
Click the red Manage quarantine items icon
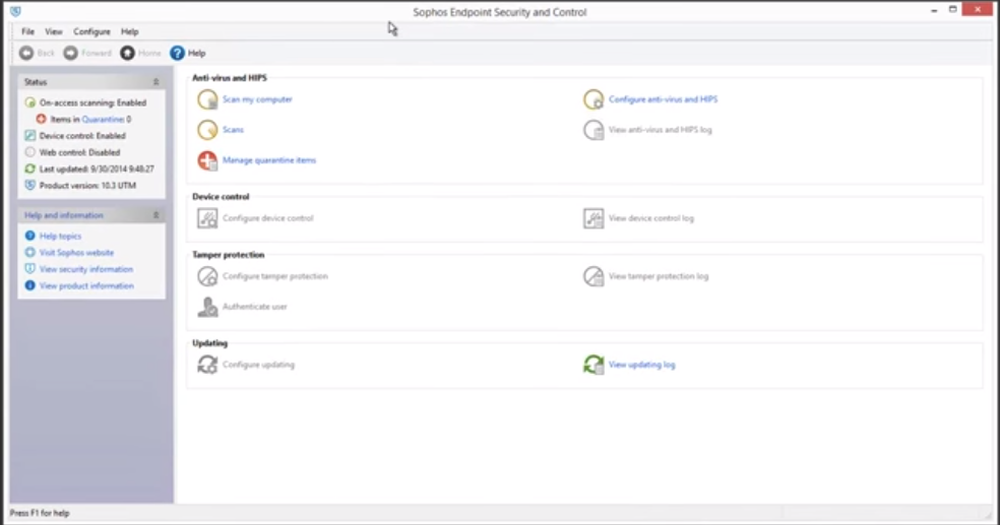click(x=207, y=160)
